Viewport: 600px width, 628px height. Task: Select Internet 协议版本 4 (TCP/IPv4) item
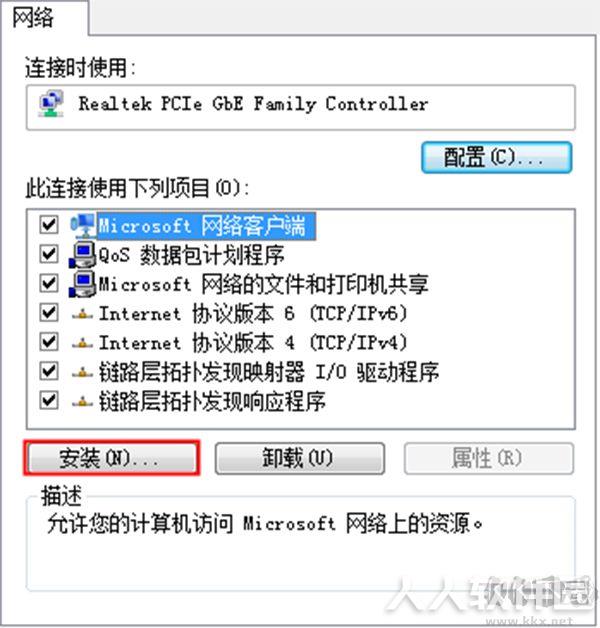[x=253, y=343]
